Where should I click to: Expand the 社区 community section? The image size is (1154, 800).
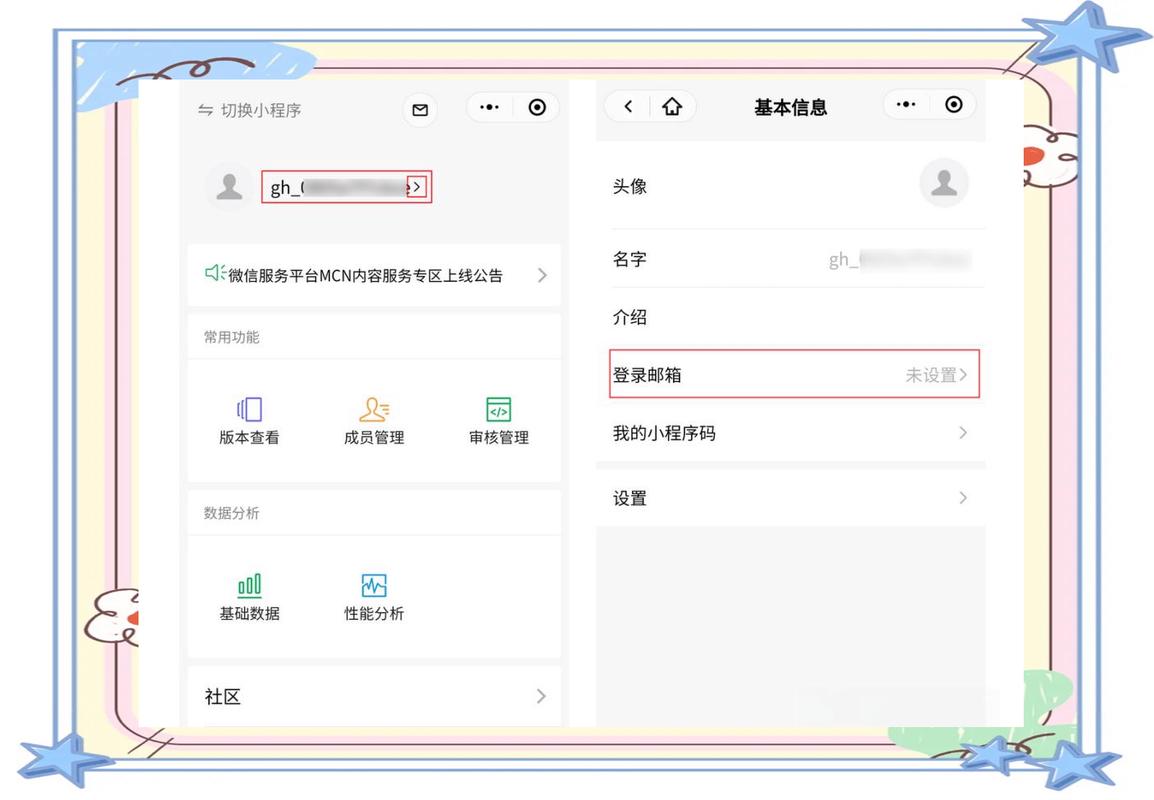(x=540, y=696)
